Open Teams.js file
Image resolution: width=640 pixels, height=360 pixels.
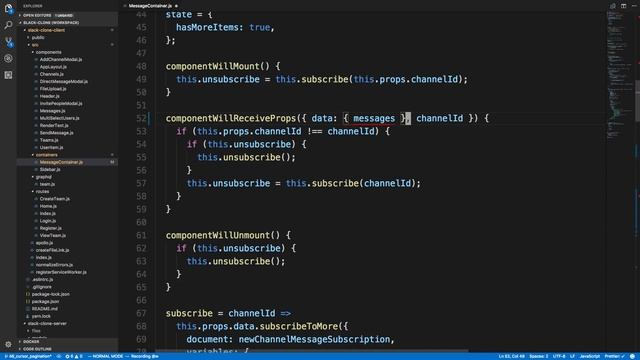49,140
